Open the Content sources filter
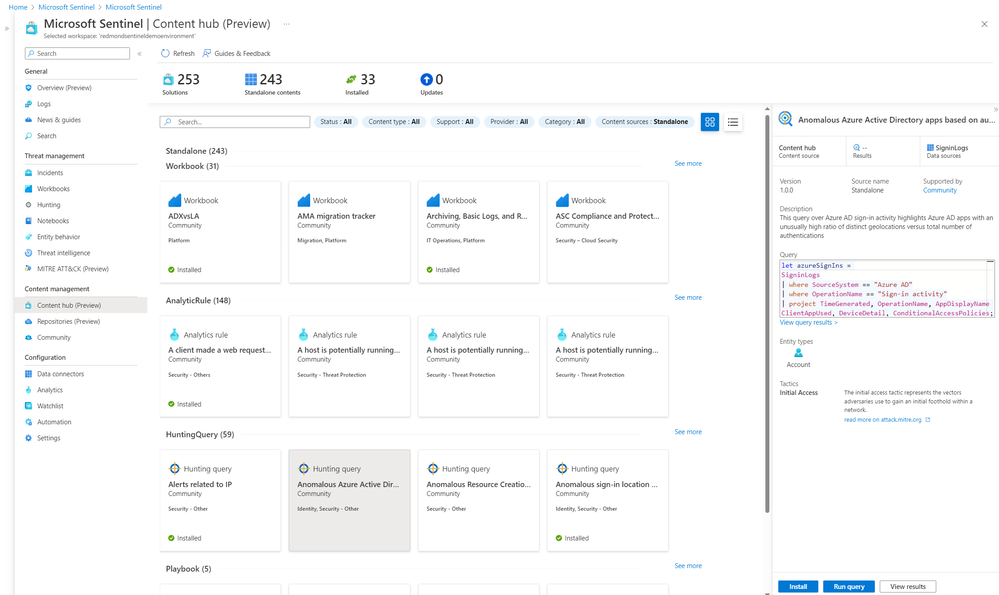 (x=645, y=122)
